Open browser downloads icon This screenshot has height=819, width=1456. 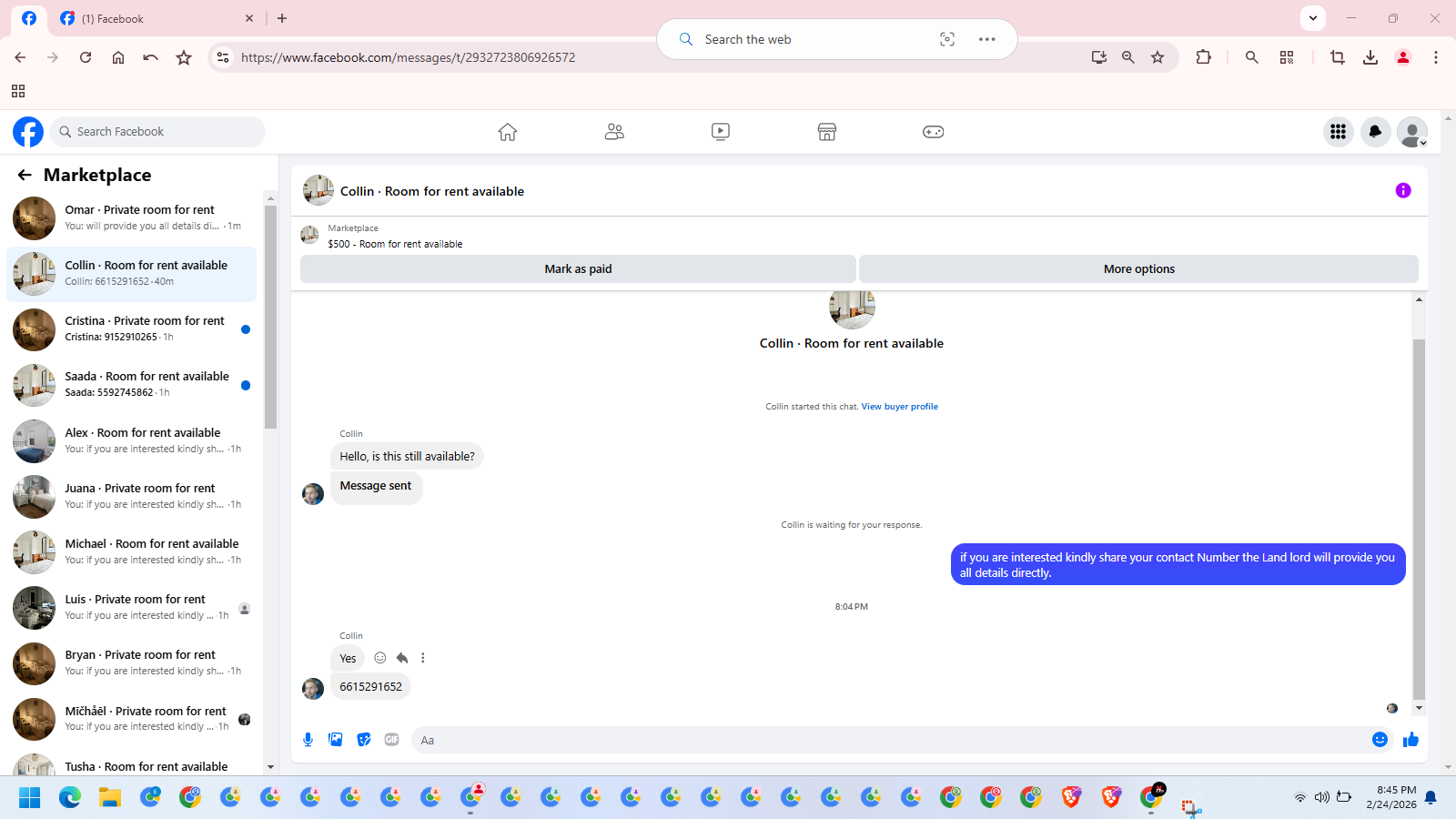(x=1370, y=57)
